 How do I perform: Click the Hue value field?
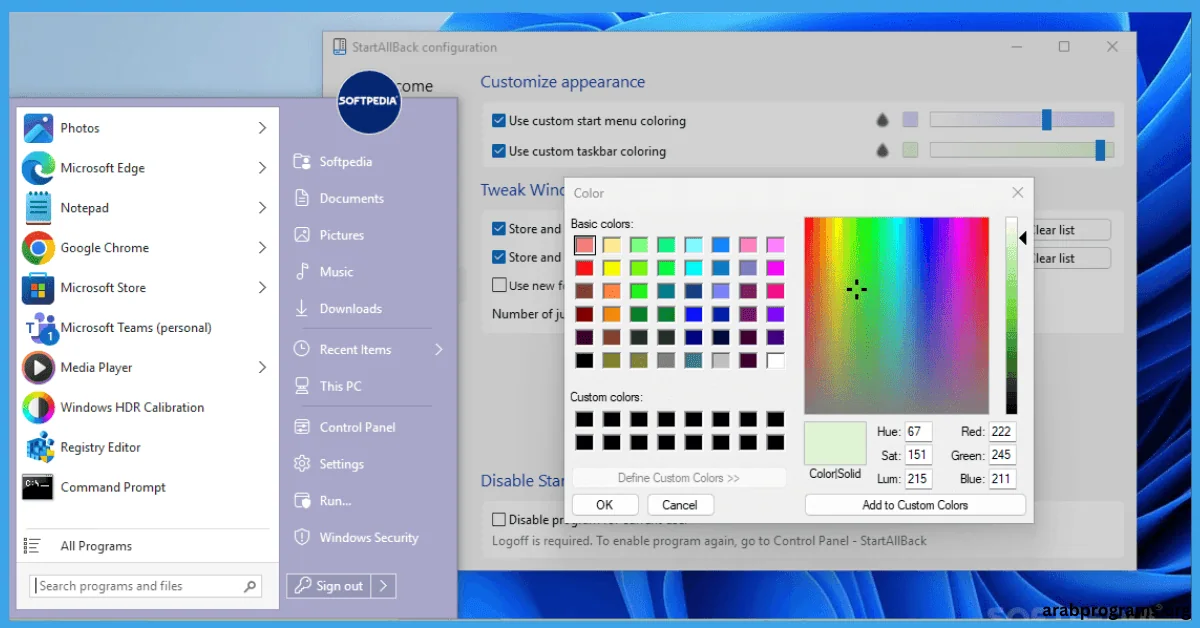pyautogui.click(x=918, y=432)
